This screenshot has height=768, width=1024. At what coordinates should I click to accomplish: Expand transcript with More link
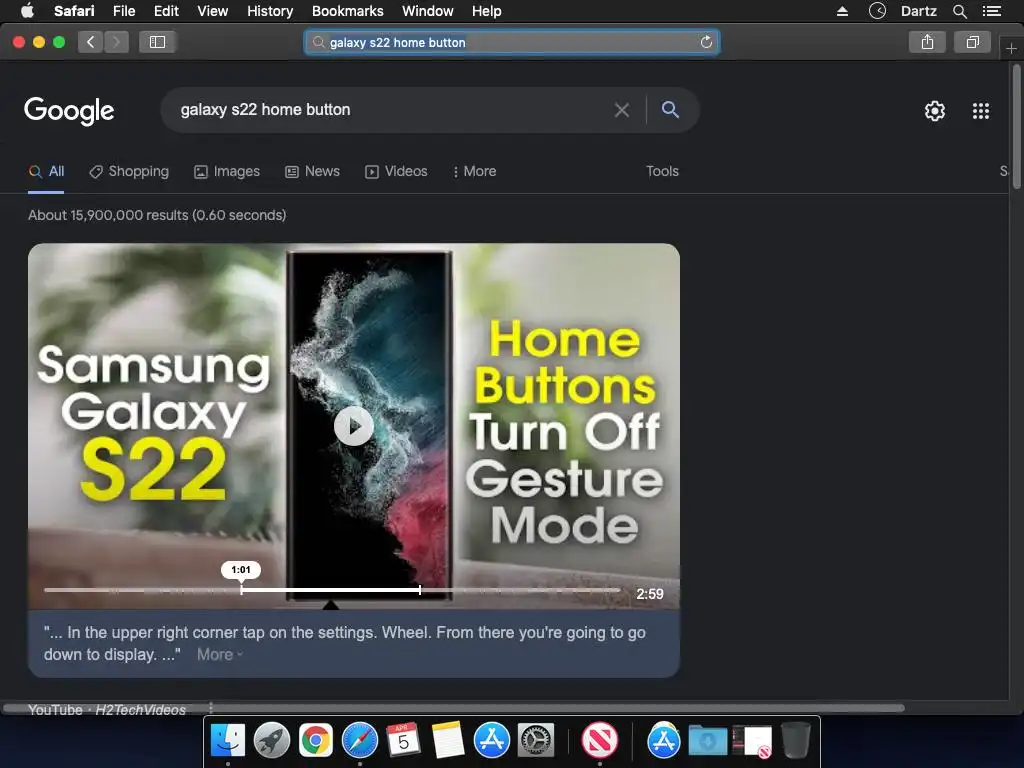tap(219, 654)
